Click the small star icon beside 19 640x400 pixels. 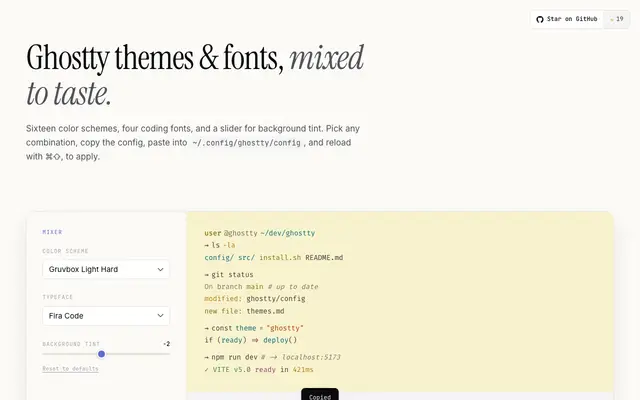(611, 19)
